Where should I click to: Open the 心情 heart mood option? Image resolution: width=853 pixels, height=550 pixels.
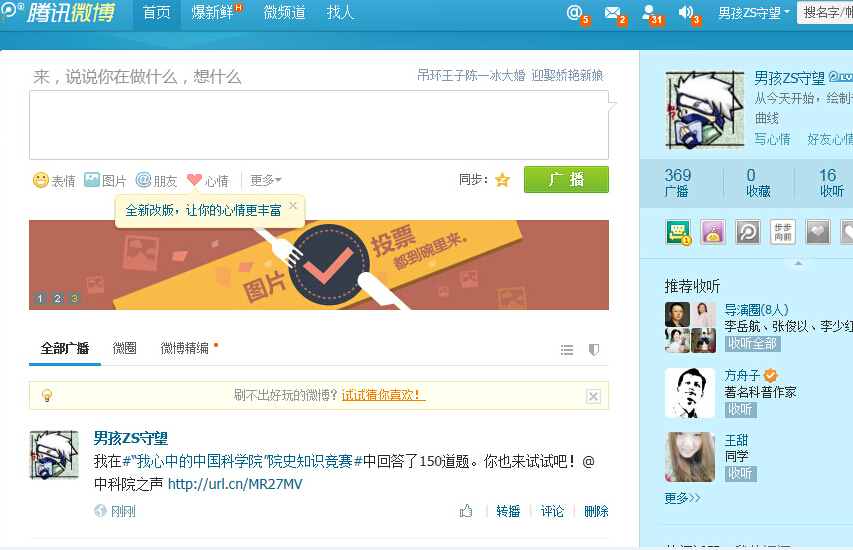[x=208, y=180]
